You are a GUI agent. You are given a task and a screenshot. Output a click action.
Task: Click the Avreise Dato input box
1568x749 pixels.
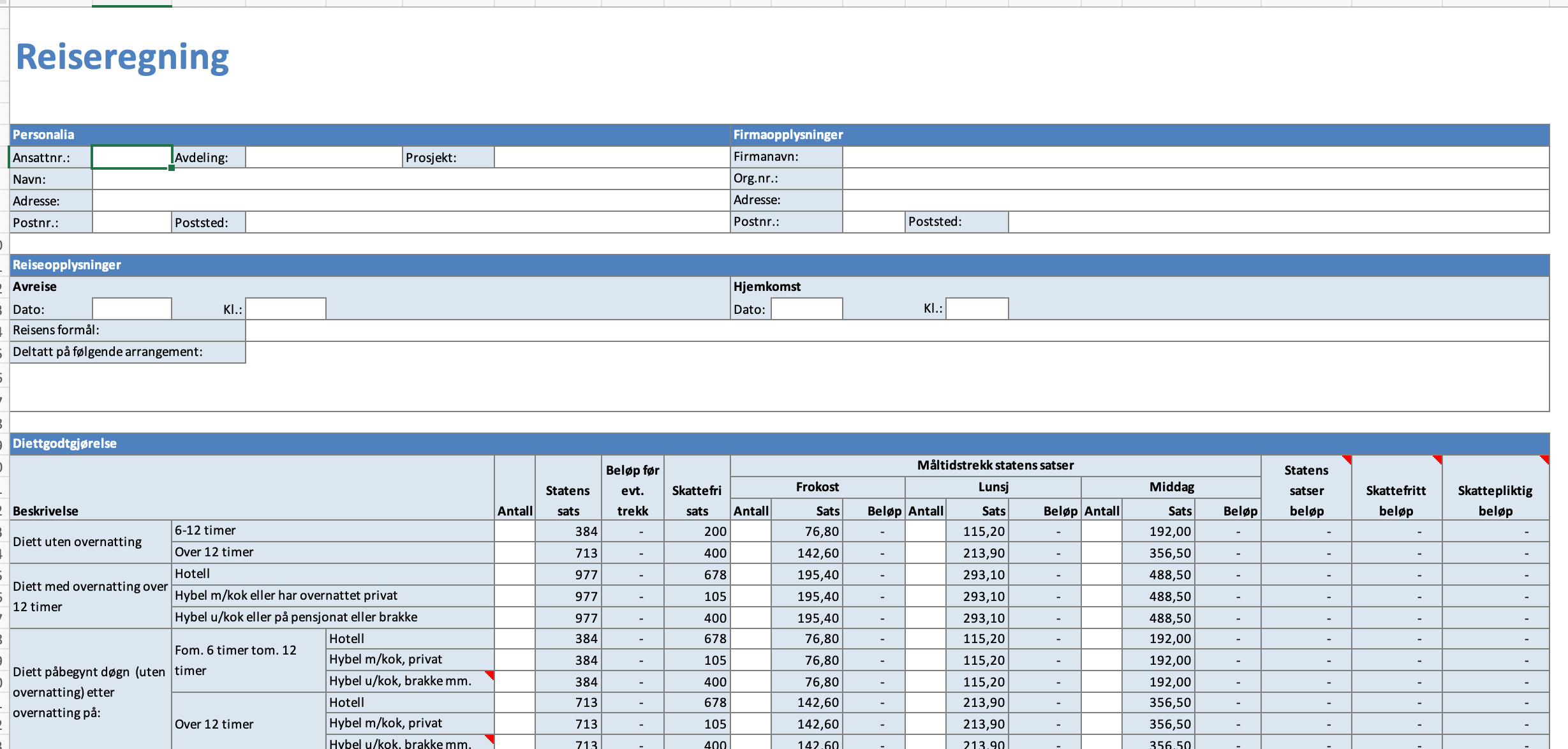point(131,309)
